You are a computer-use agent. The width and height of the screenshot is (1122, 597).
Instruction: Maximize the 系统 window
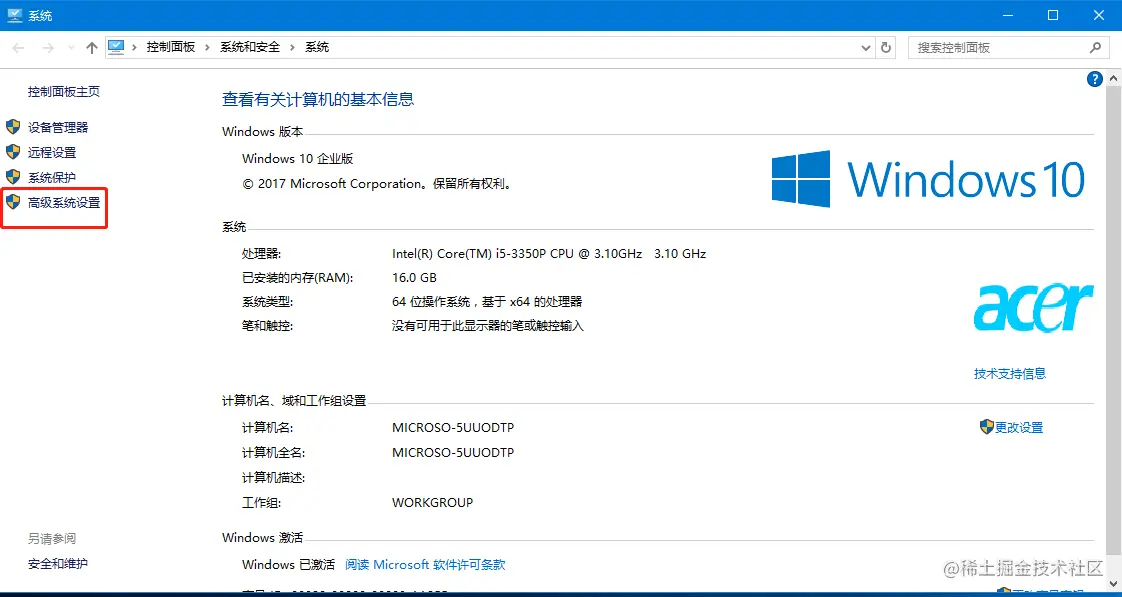click(x=1053, y=15)
